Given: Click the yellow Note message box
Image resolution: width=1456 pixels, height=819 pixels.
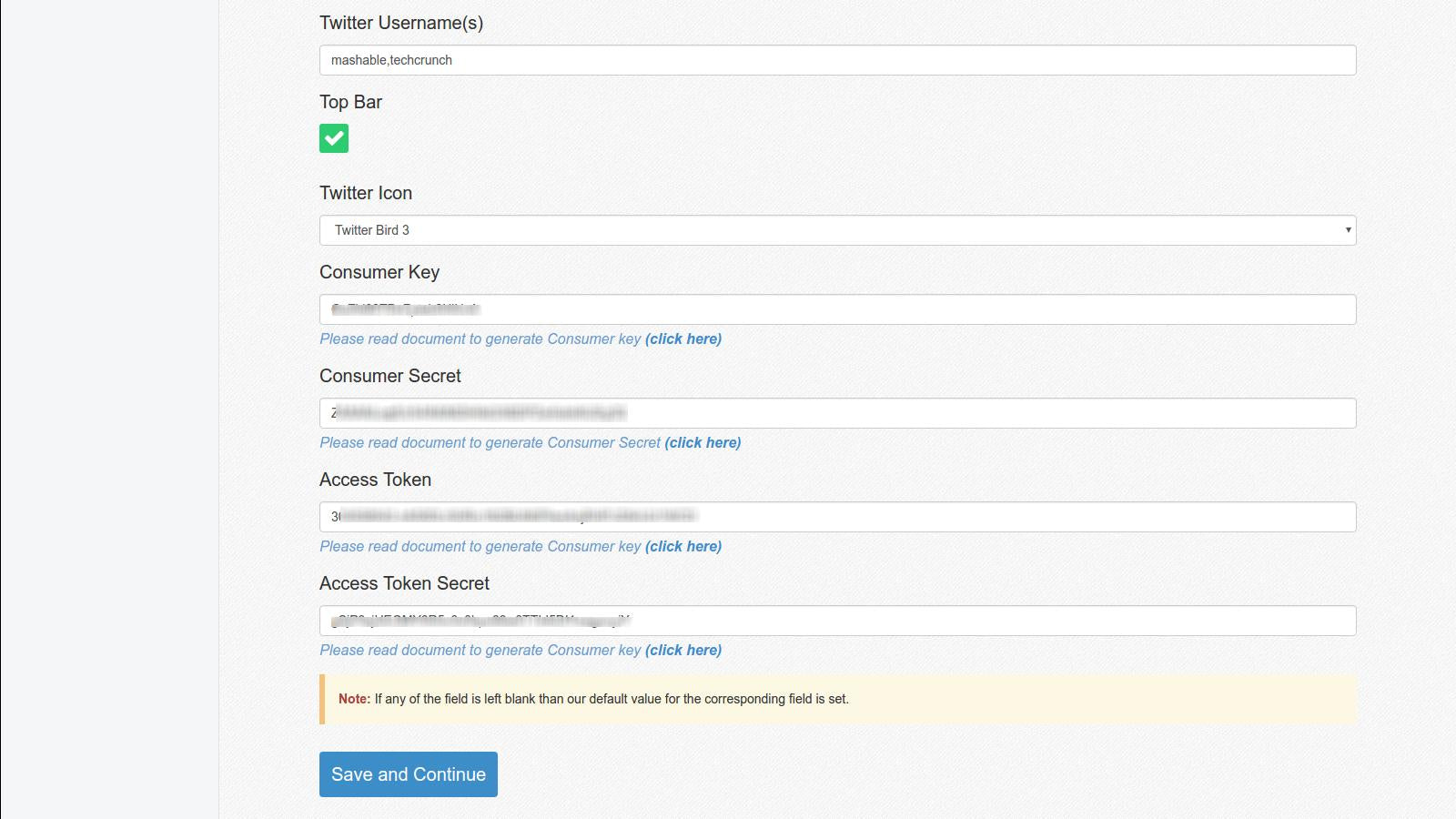Looking at the screenshot, I should [x=837, y=699].
